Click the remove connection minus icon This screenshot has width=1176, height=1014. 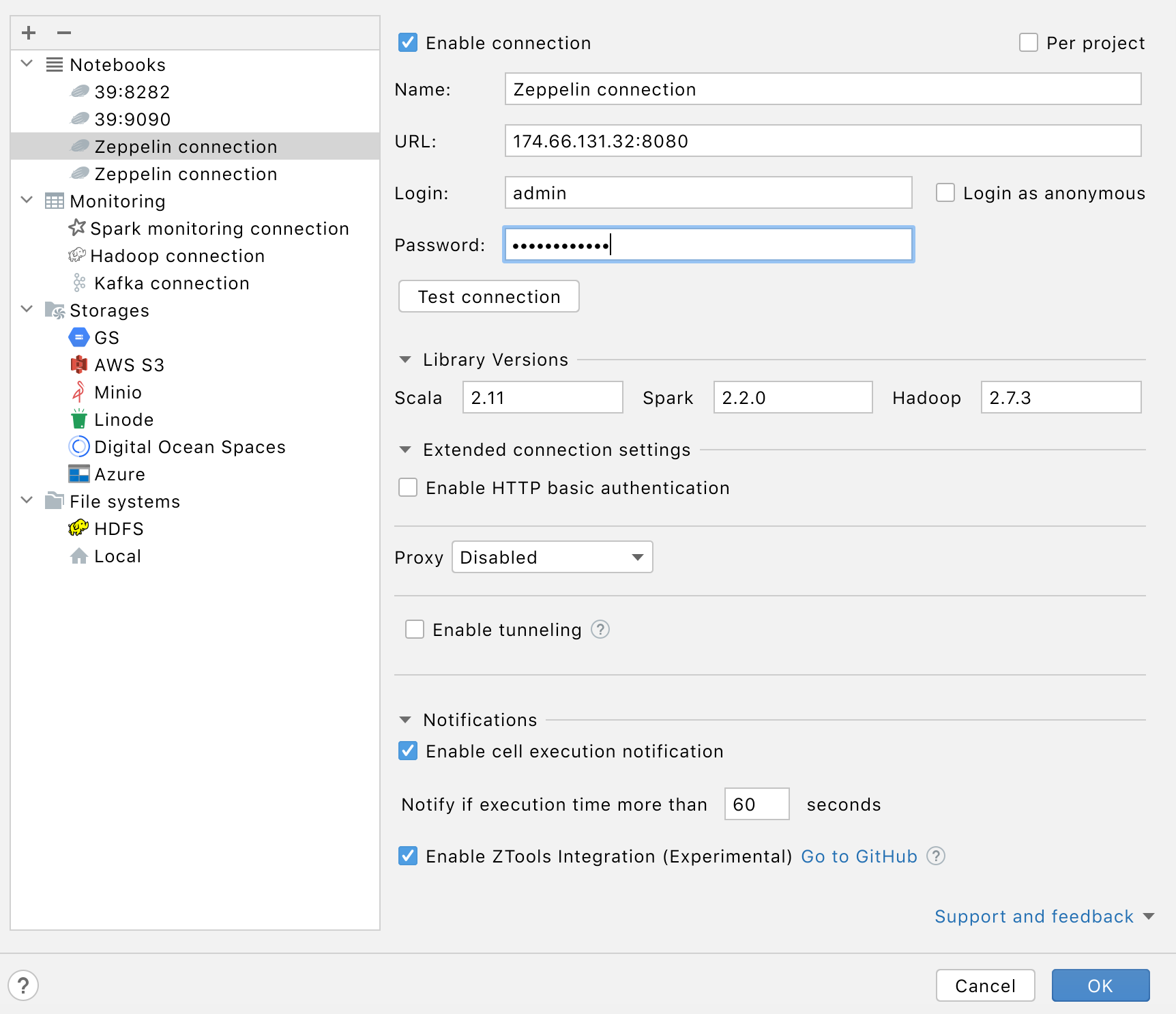[63, 32]
